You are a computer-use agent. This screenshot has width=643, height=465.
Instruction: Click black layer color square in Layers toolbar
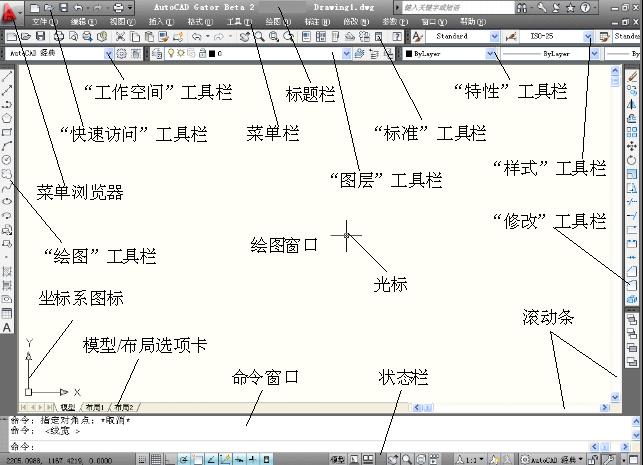(x=212, y=54)
